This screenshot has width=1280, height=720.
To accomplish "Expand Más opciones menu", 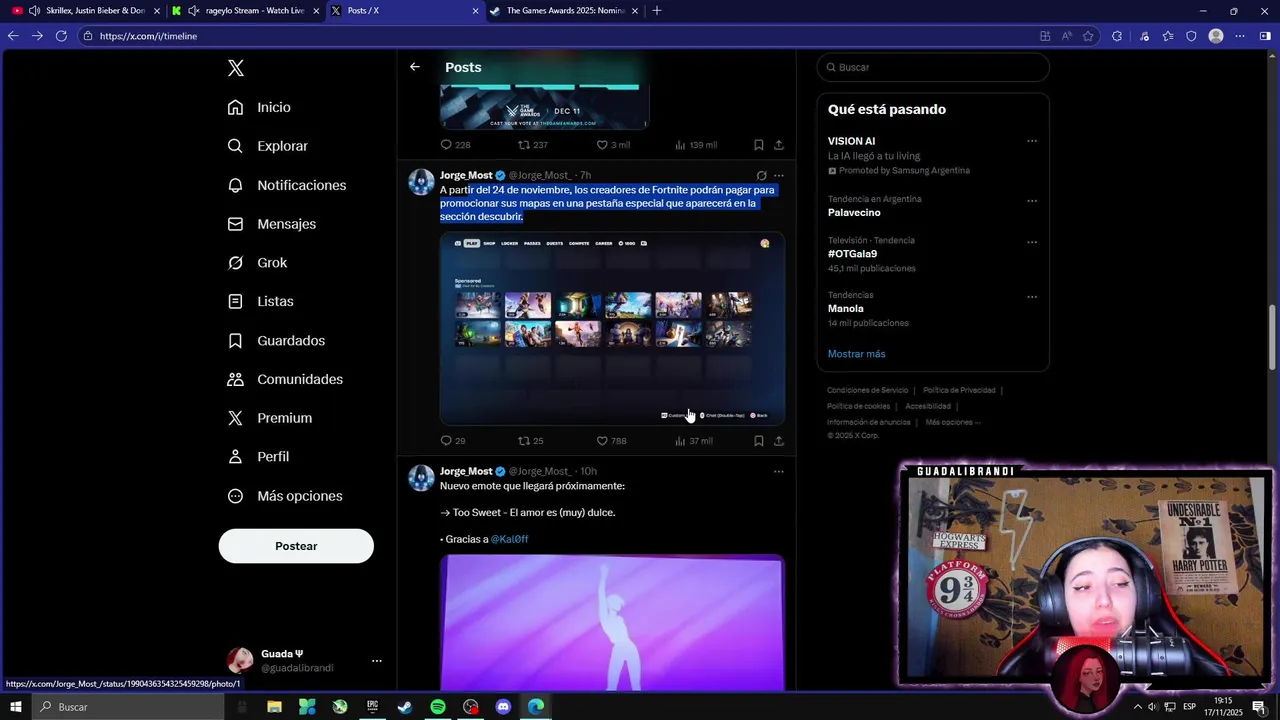I will pos(284,496).
